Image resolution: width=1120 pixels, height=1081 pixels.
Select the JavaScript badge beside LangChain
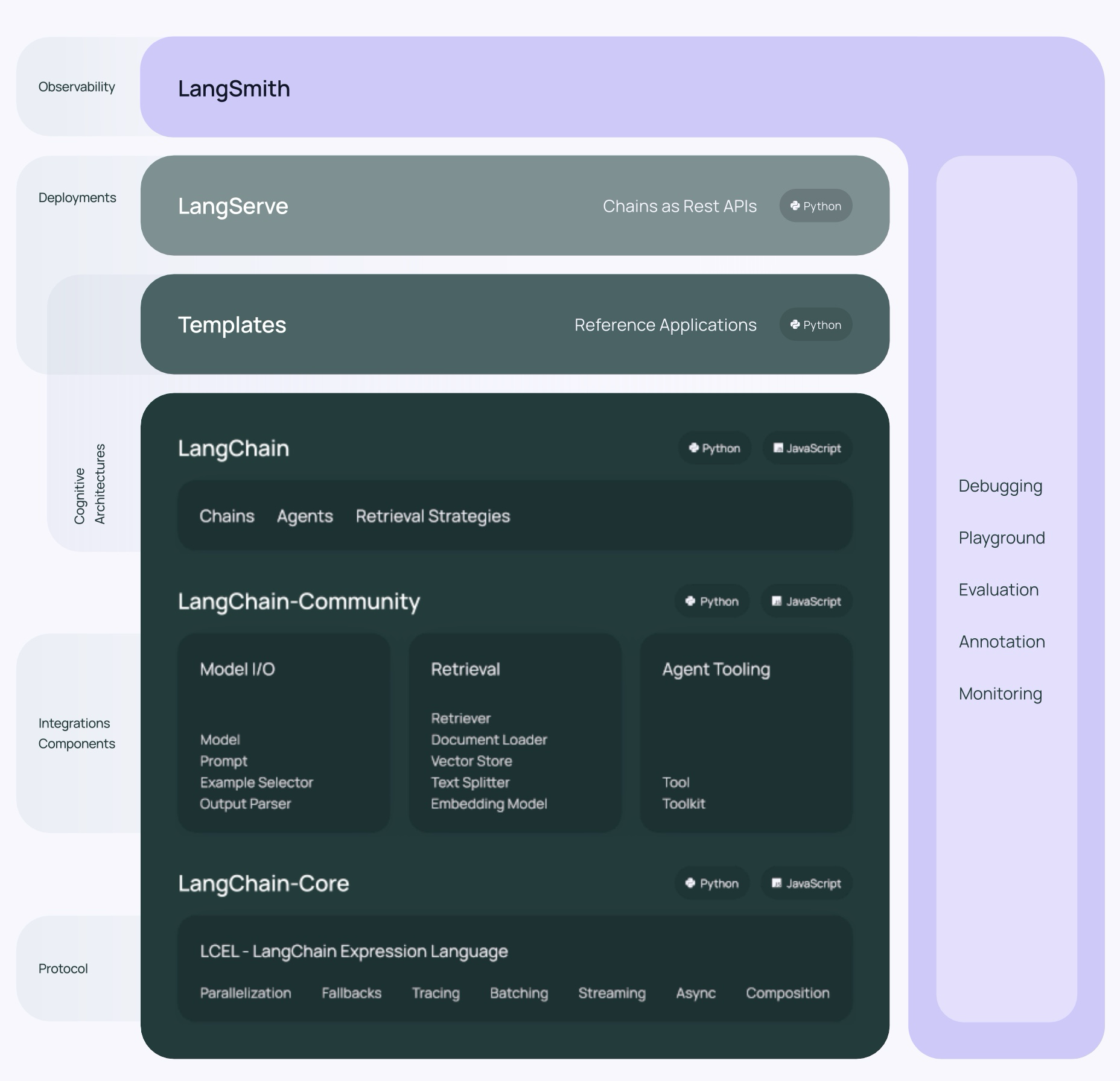point(807,448)
